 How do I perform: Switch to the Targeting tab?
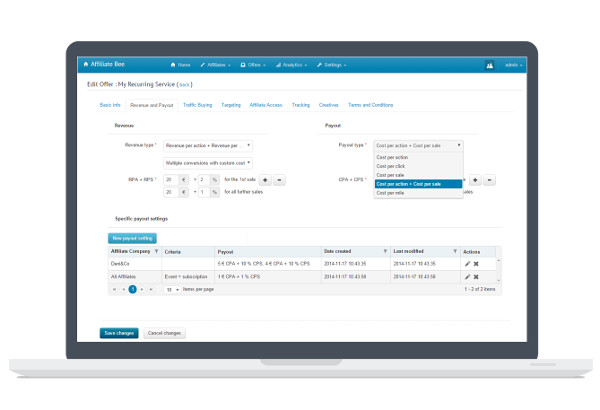pyautogui.click(x=231, y=105)
